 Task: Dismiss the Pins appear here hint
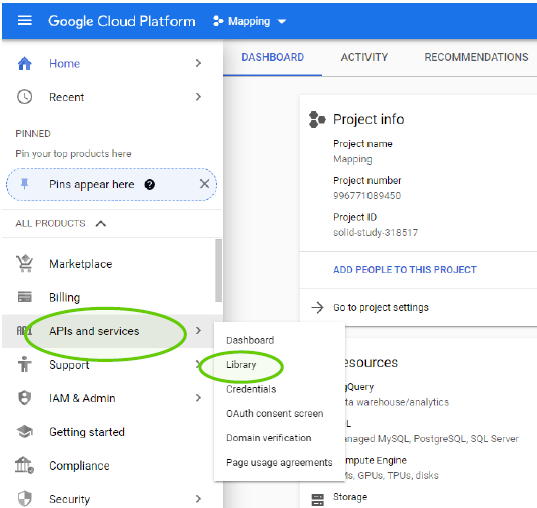click(x=204, y=184)
